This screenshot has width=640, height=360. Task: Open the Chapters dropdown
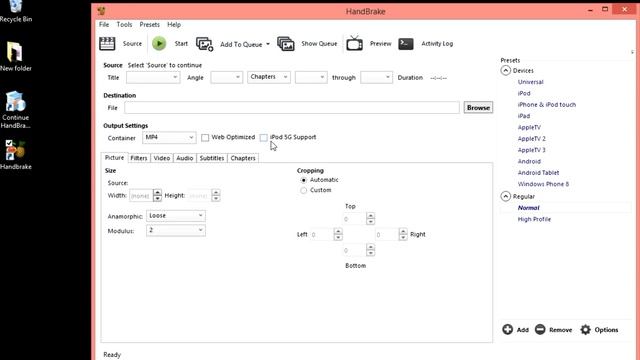(x=269, y=77)
